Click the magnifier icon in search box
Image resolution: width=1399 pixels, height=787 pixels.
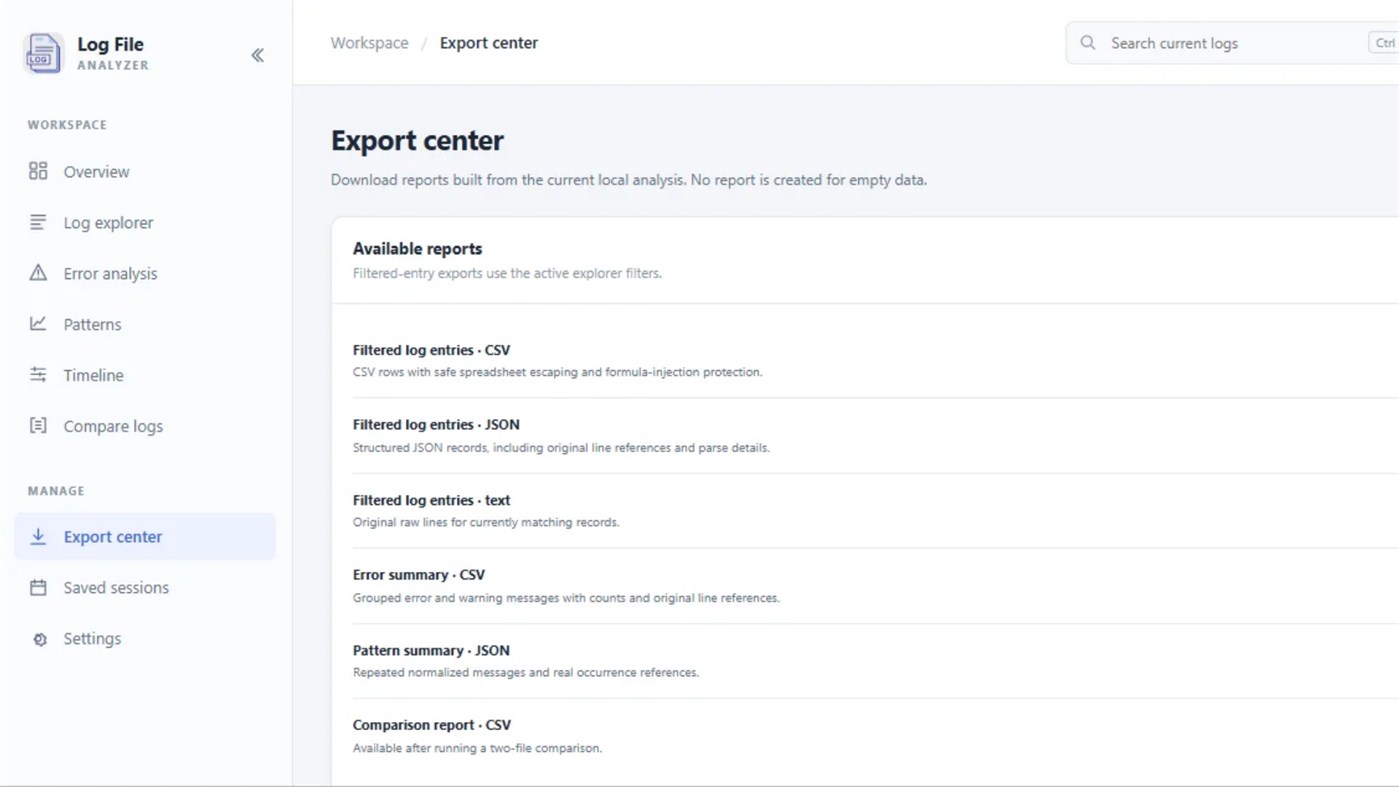1088,43
